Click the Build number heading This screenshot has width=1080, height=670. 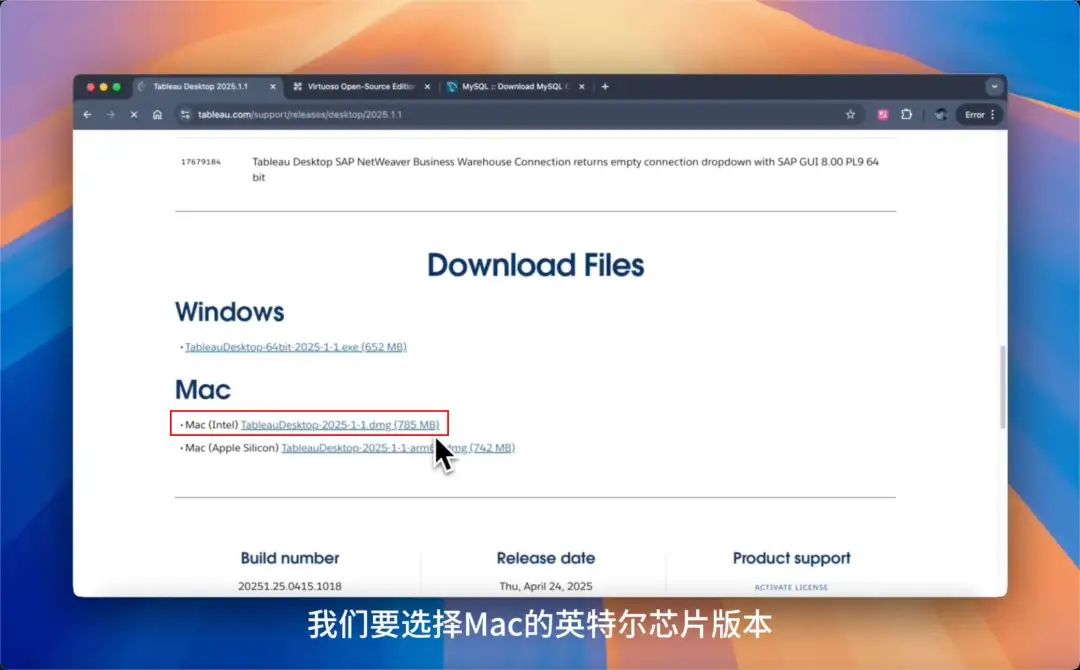click(290, 558)
